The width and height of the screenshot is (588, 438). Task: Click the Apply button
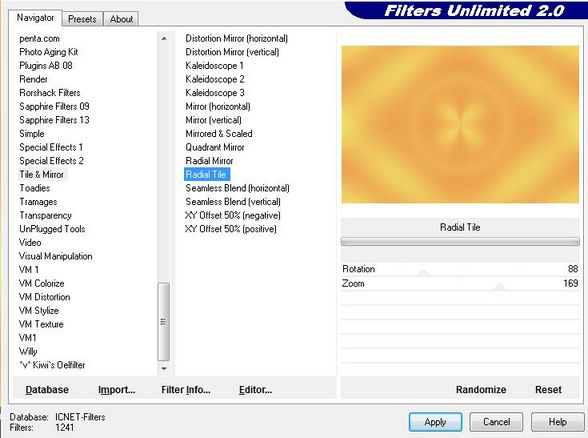[x=435, y=422]
